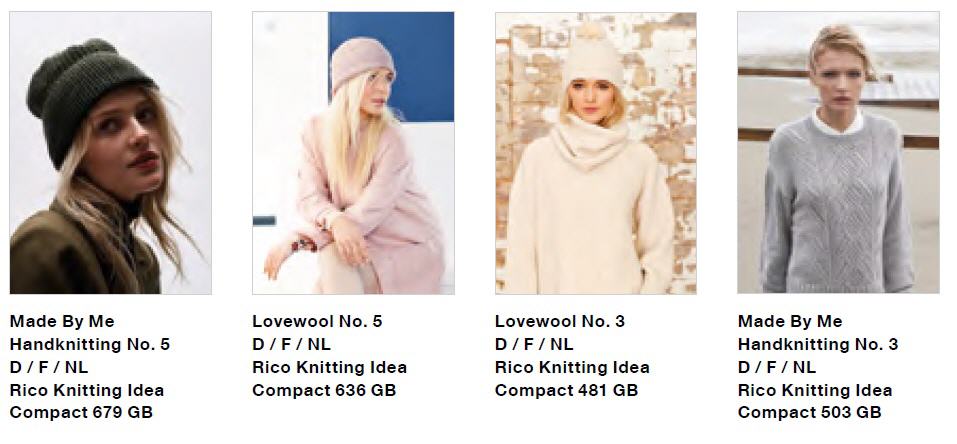The height and width of the screenshot is (444, 957).
Task: Open the green beanie model photo
Action: tap(110, 153)
